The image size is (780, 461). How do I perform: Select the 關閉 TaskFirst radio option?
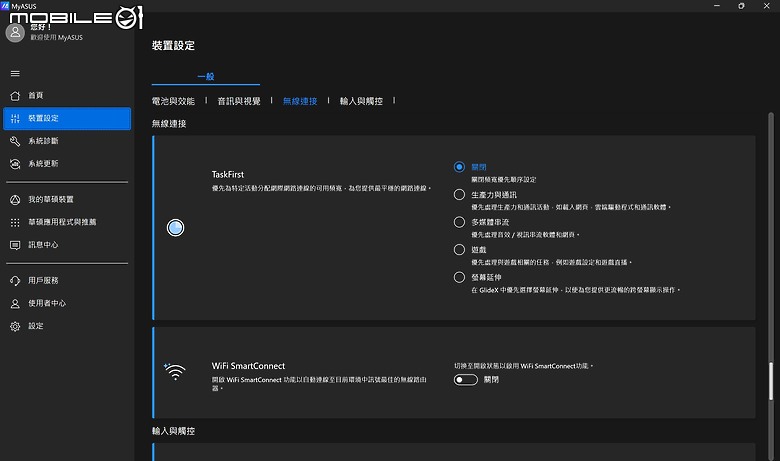[459, 167]
